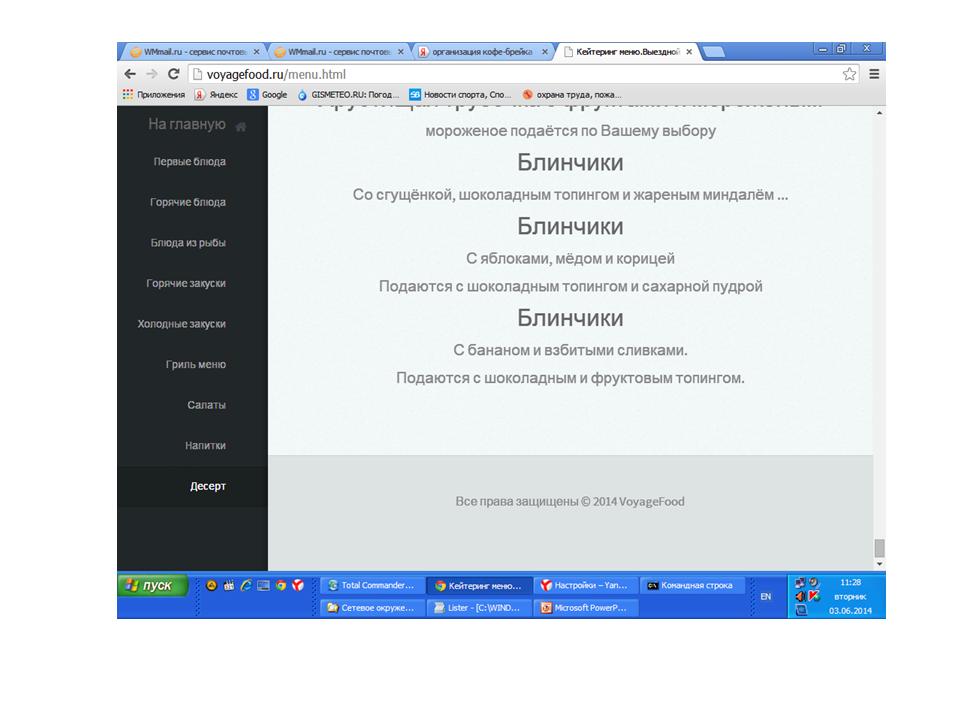Click the Кейтеринг меню taskbar button
Image resolution: width=960 pixels, height=720 pixels.
(479, 585)
